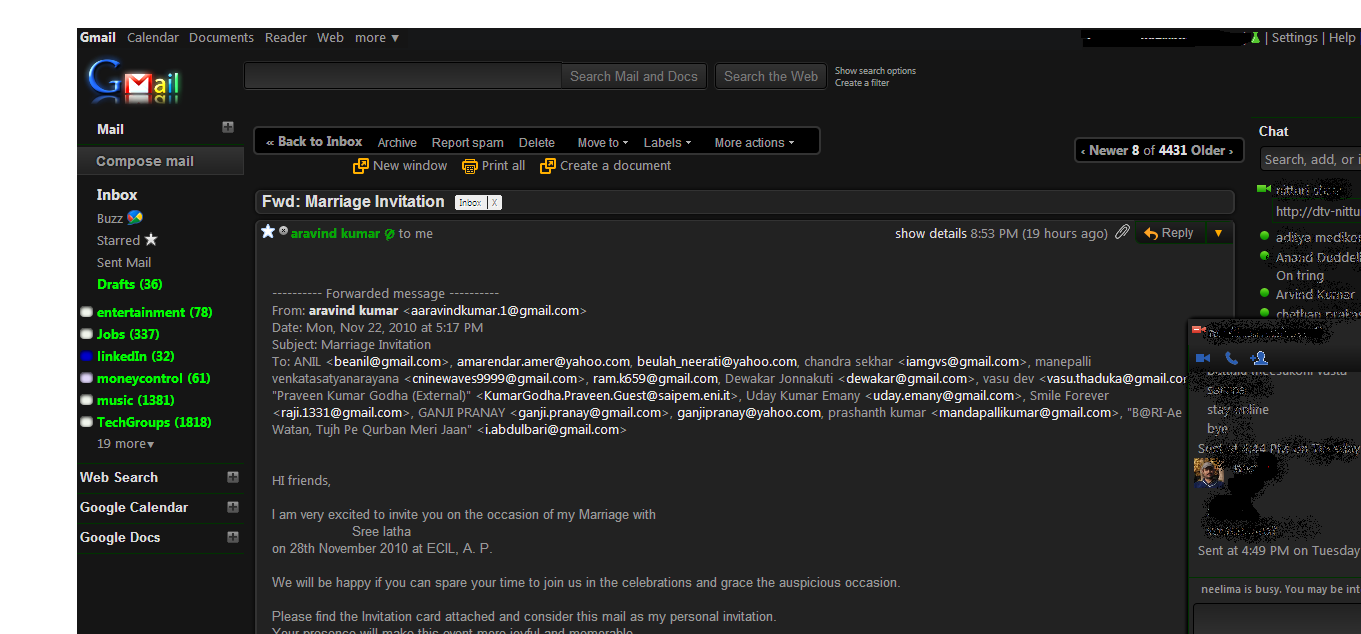Expand the Mail gadget plus button
The image size is (1361, 634).
[x=228, y=127]
